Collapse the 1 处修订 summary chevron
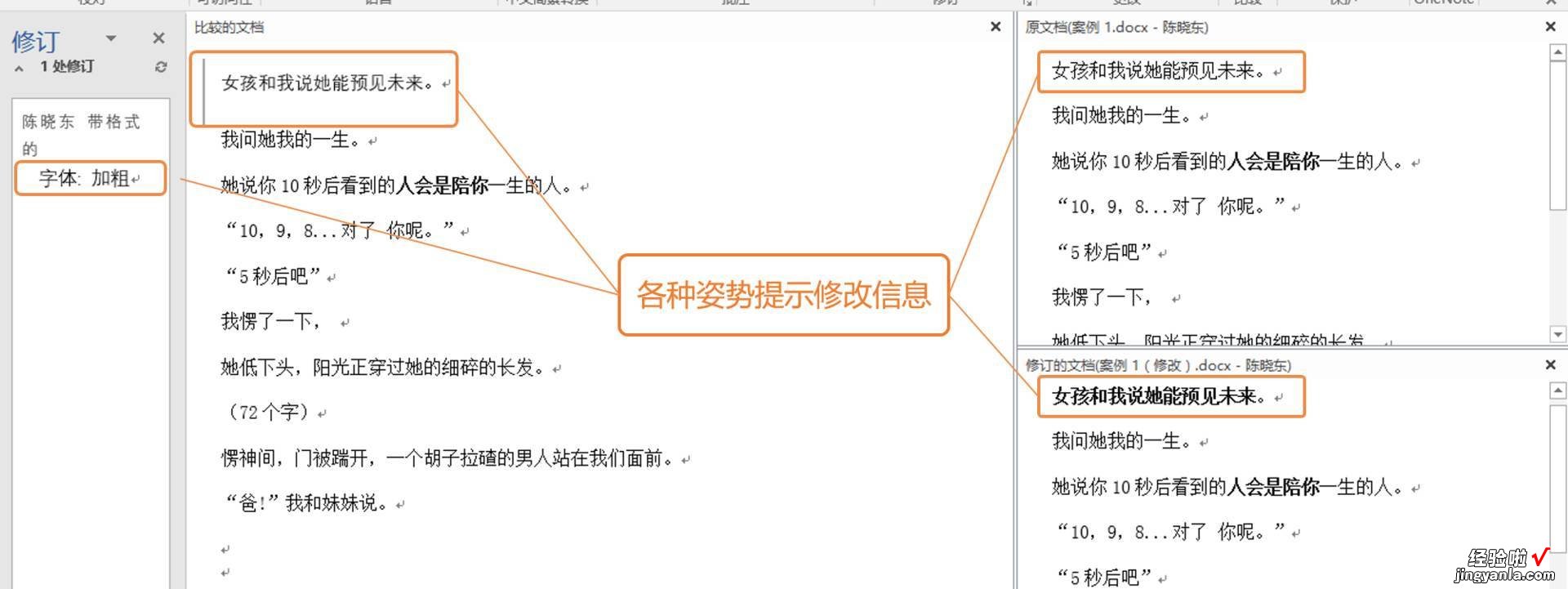This screenshot has height=589, width=1568. [x=19, y=68]
